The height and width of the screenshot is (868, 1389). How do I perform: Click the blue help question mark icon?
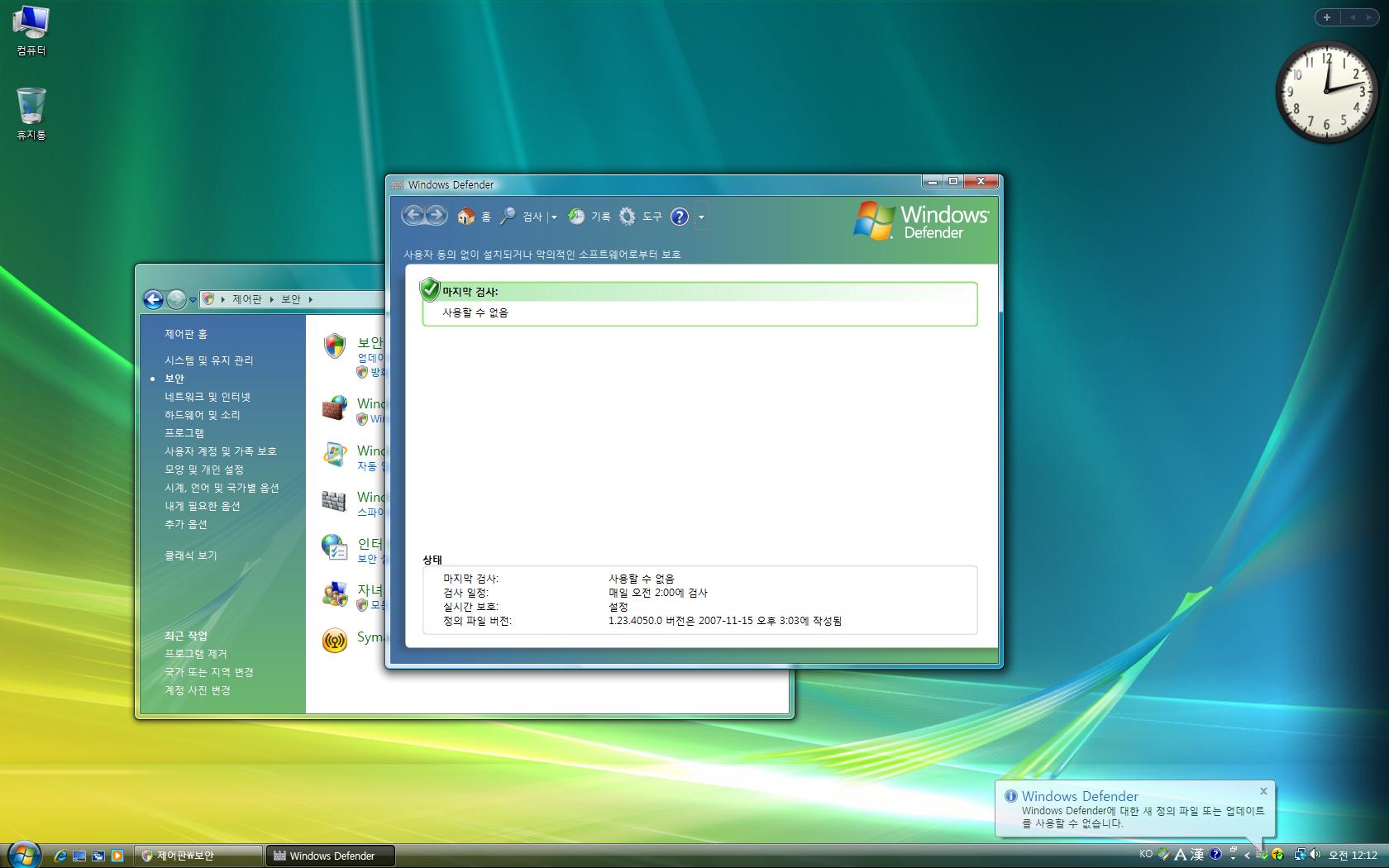(x=679, y=217)
